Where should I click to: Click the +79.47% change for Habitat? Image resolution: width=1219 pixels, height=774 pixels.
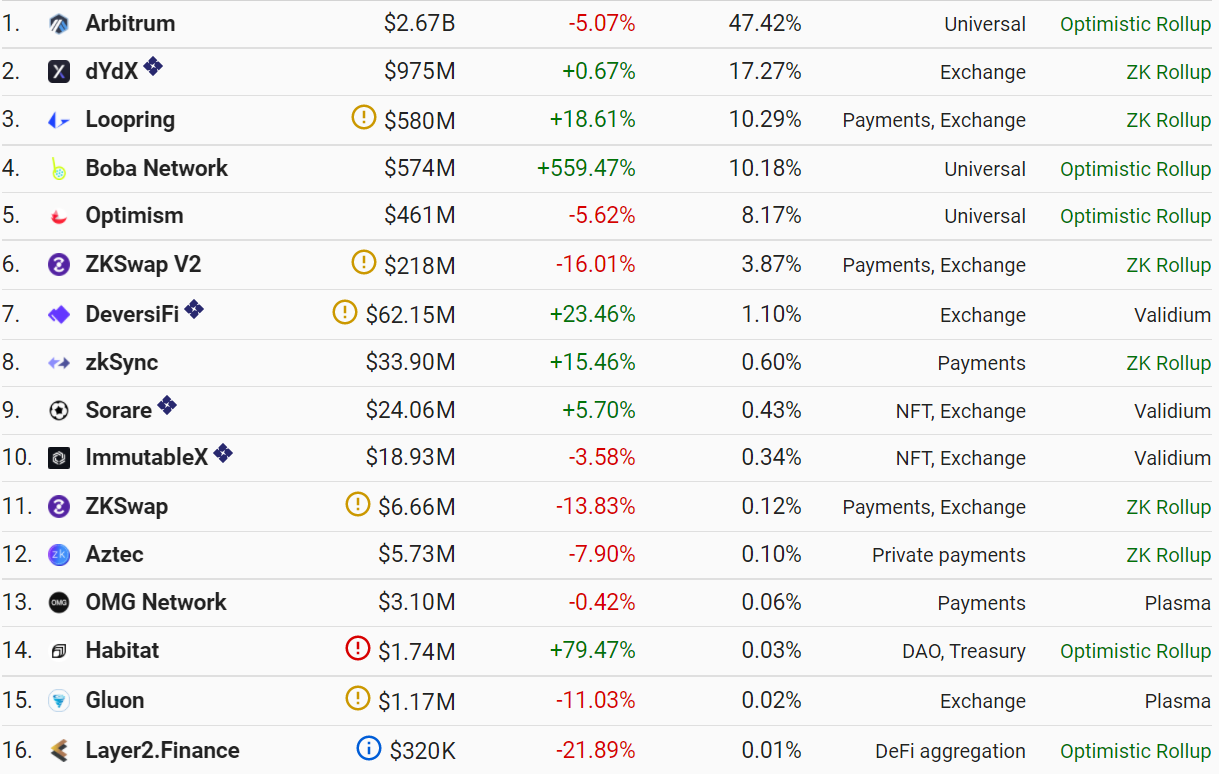coord(593,650)
